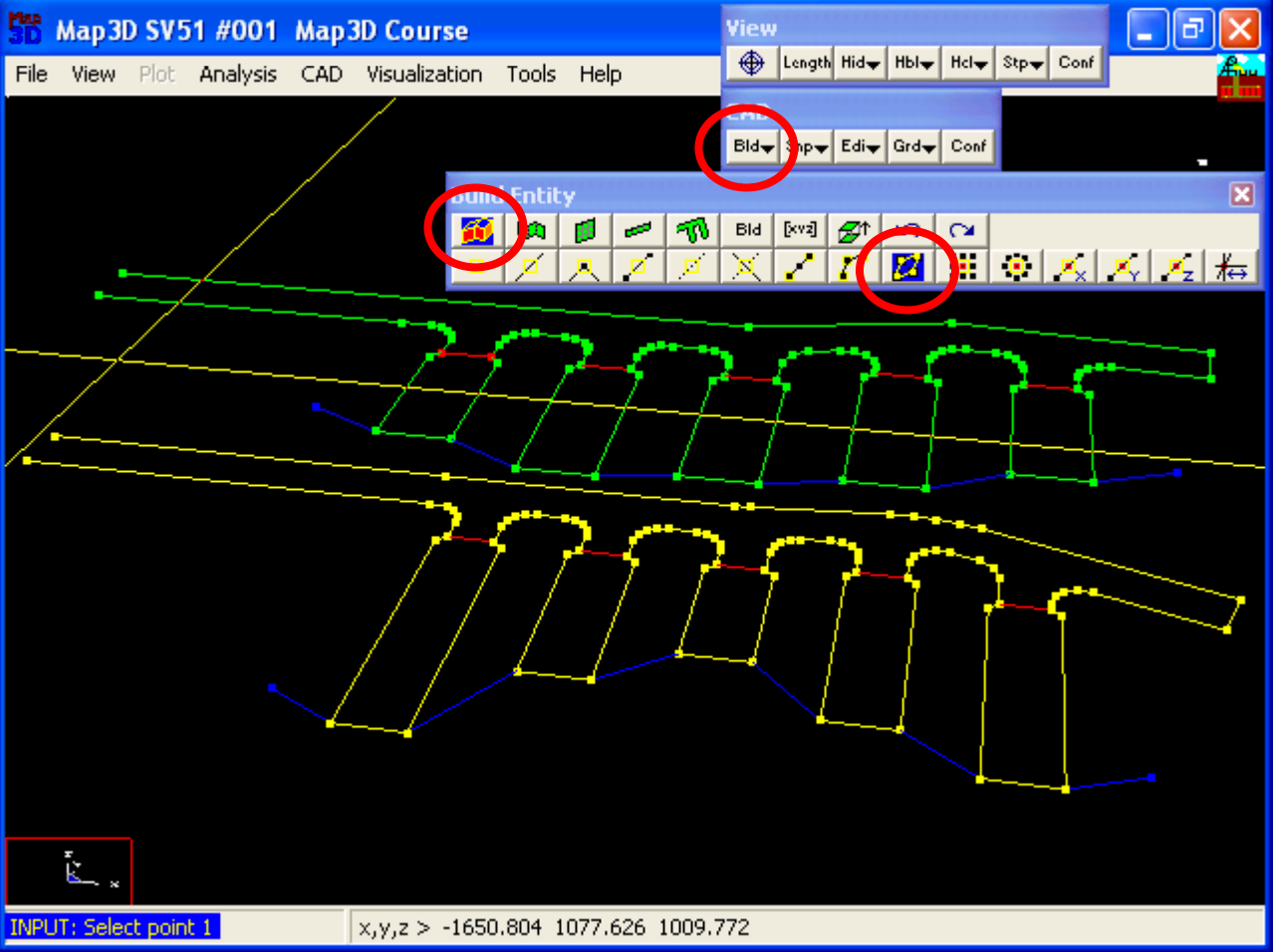Click the axis orientation triad box
The height and width of the screenshot is (952, 1273).
(x=69, y=871)
